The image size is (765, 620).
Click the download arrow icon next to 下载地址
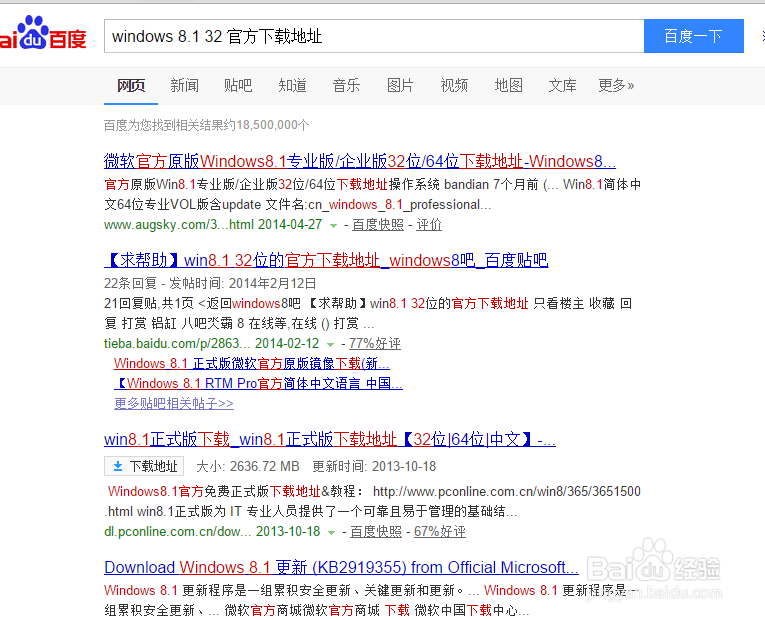point(118,466)
